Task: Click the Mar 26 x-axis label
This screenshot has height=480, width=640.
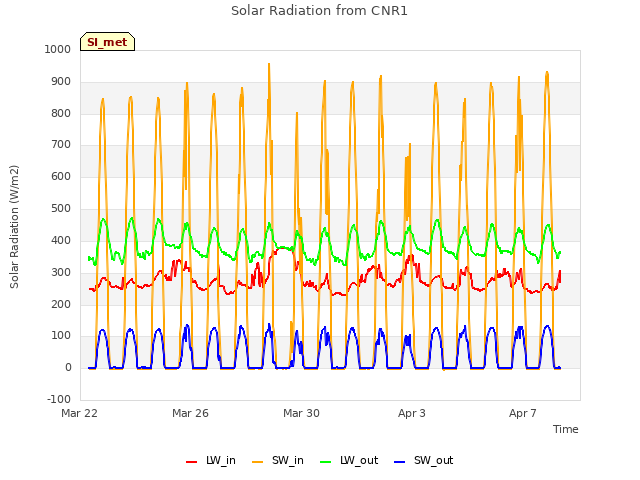Action: click(190, 413)
